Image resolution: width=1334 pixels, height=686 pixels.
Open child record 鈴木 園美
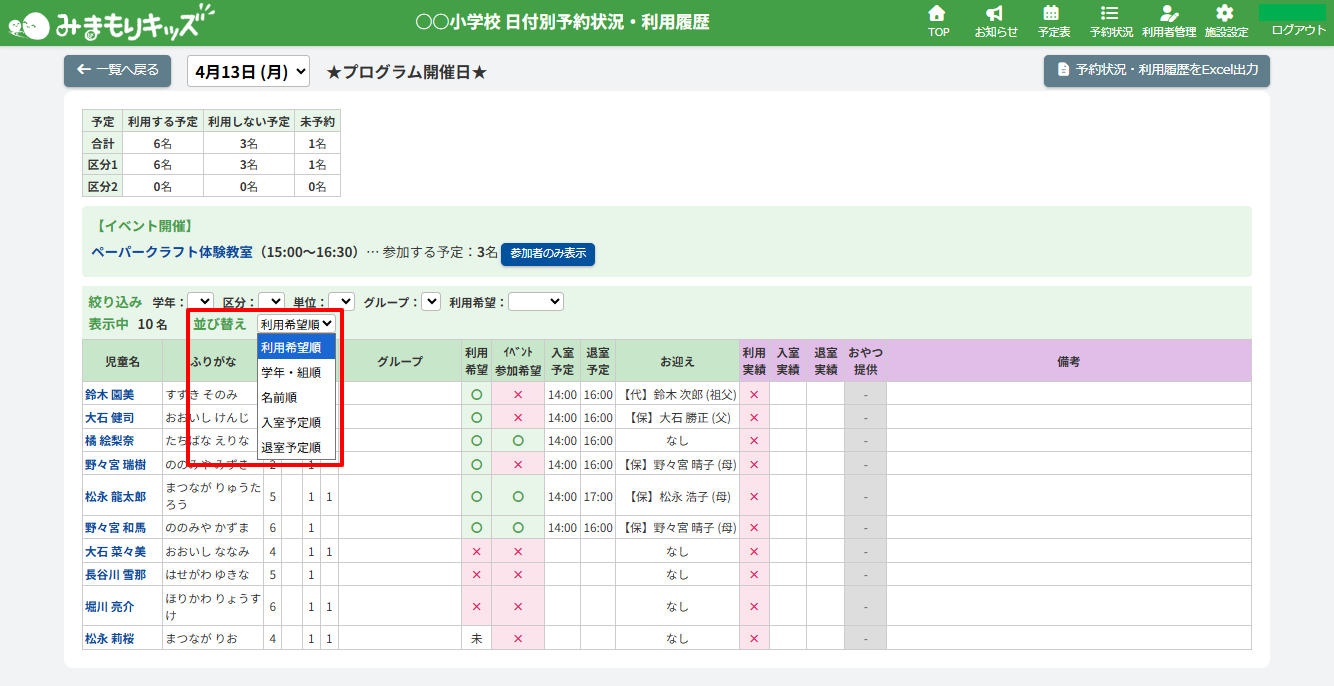pos(109,394)
